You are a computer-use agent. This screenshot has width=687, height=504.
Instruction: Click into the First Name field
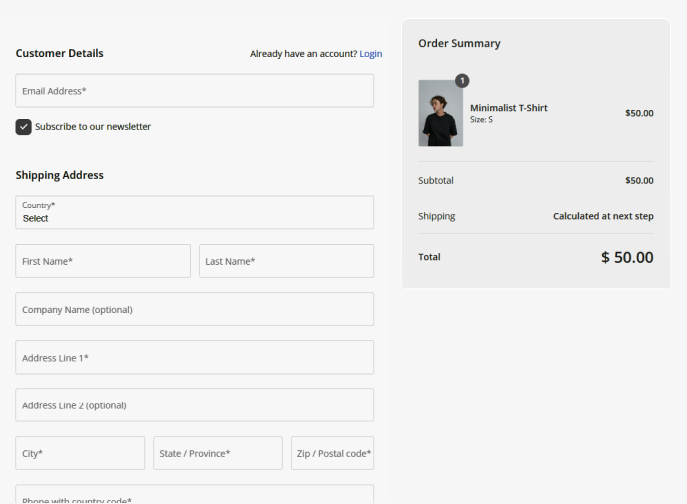point(103,261)
